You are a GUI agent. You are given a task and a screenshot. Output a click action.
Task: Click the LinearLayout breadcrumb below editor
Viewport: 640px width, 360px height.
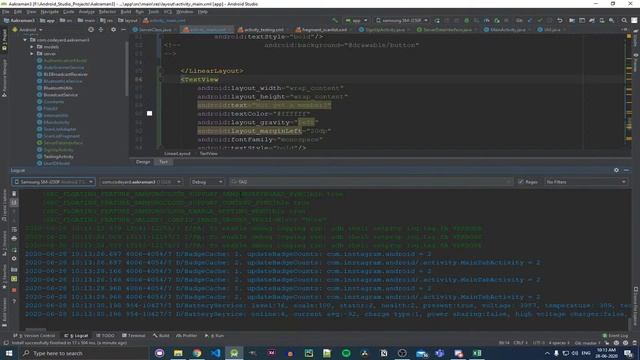(177, 154)
